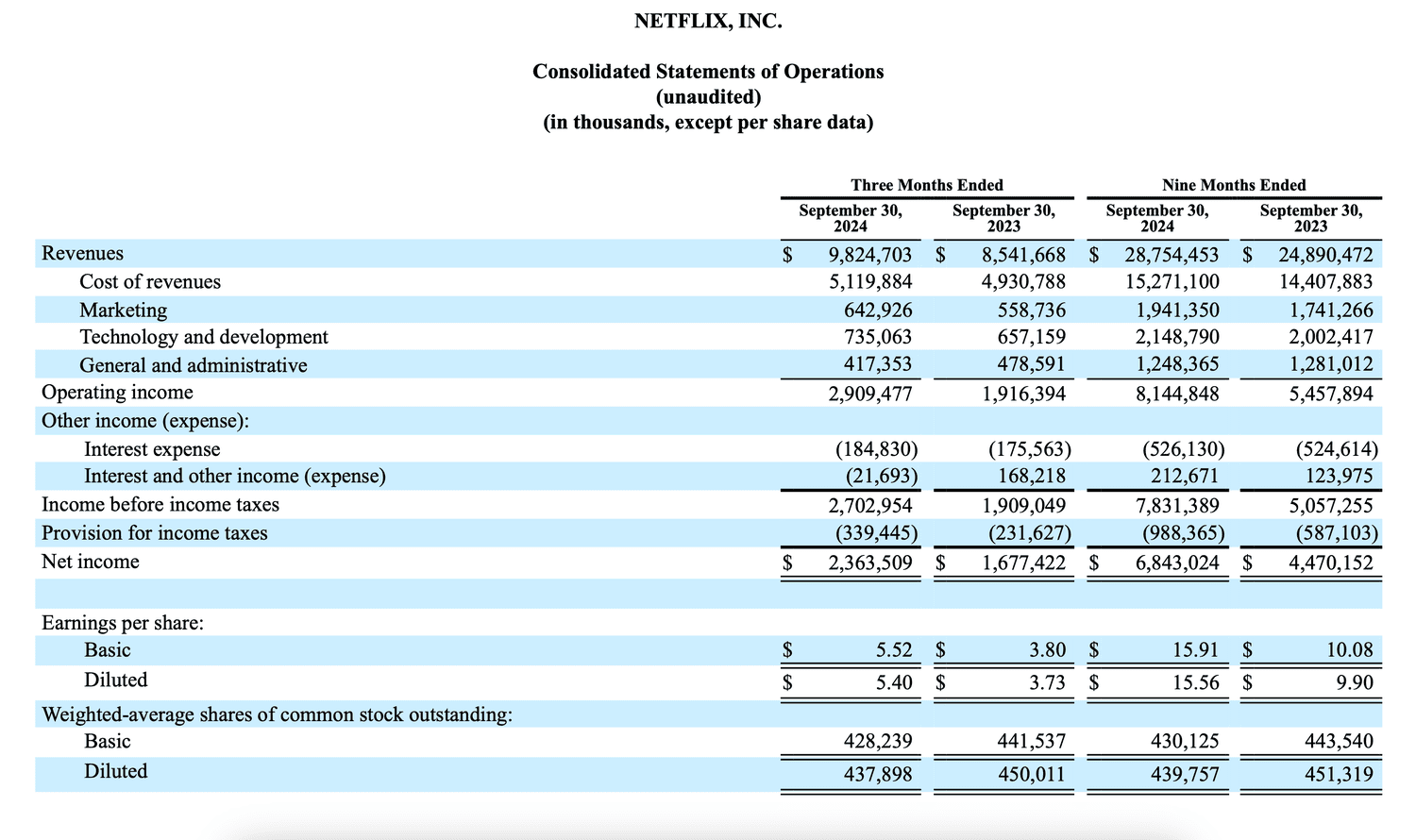Select operating income 2,909,477
This screenshot has height=840, width=1416.
coord(870,395)
